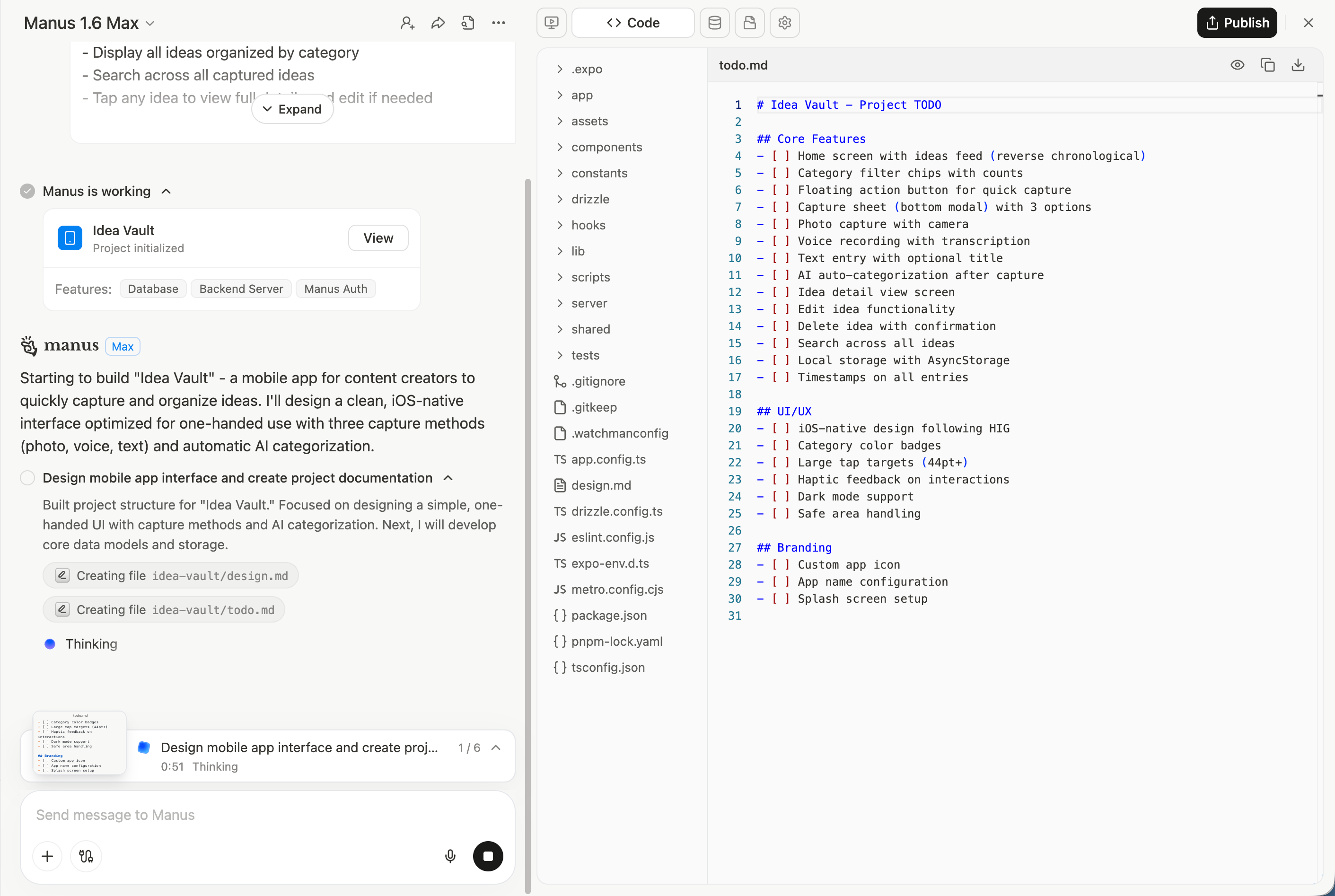Click the share arrow icon
The width and height of the screenshot is (1335, 896).
point(438,23)
